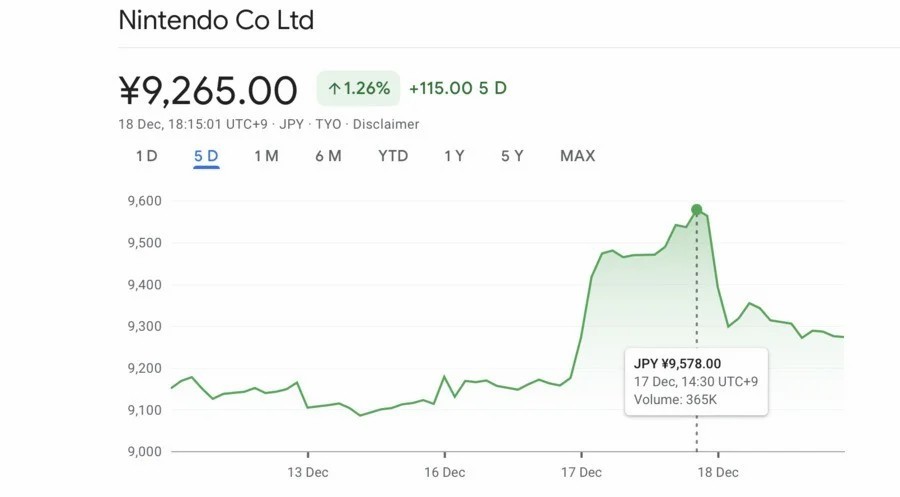Click the 17 Dec axis label
This screenshot has width=900, height=497.
(x=581, y=472)
